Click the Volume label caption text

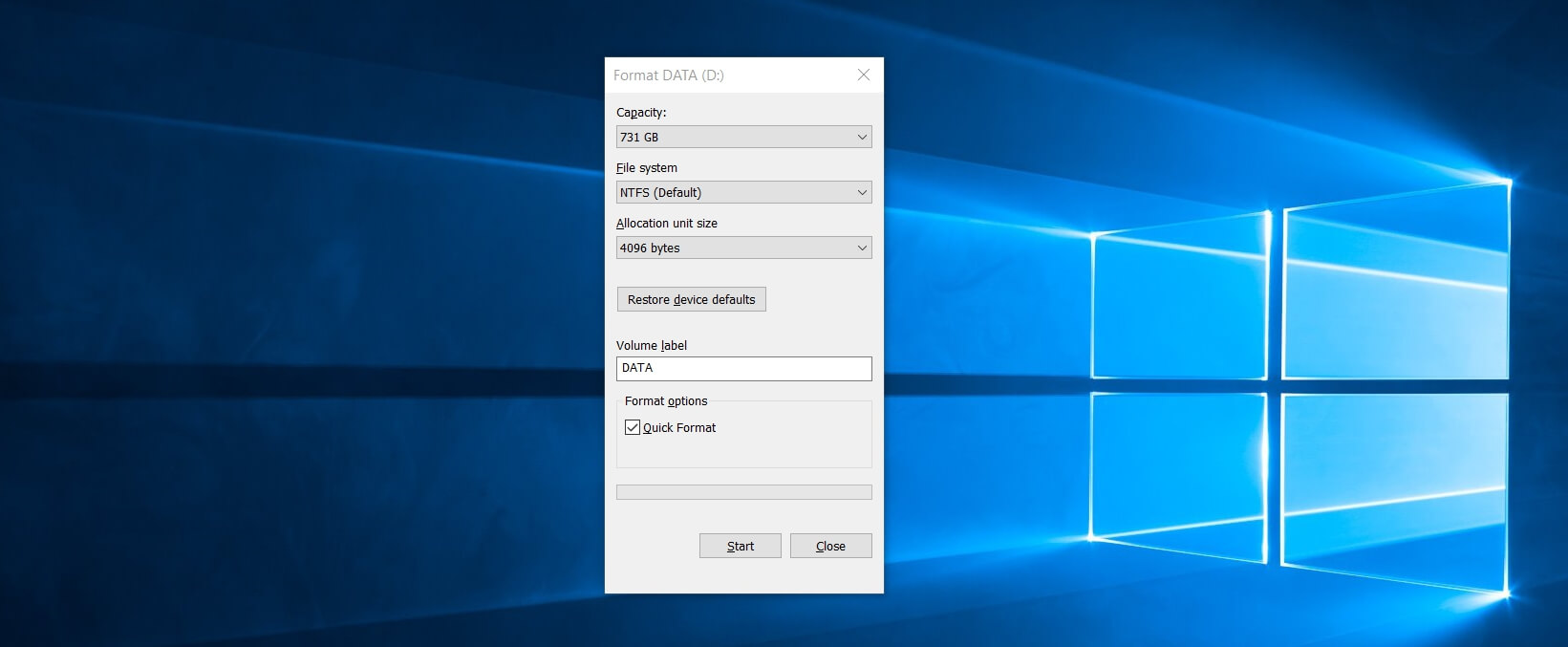coord(652,345)
